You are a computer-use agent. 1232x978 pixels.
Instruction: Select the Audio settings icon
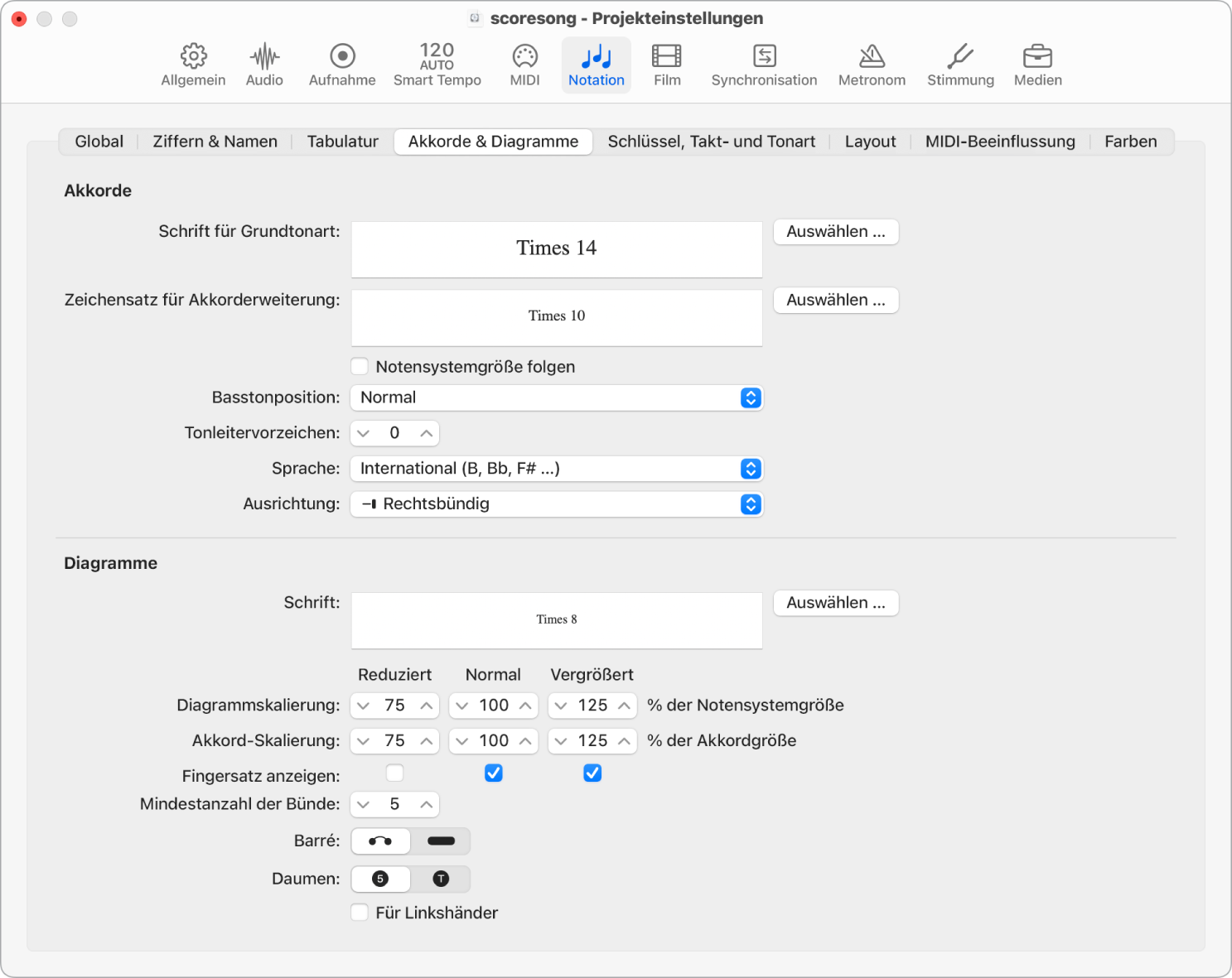click(263, 65)
